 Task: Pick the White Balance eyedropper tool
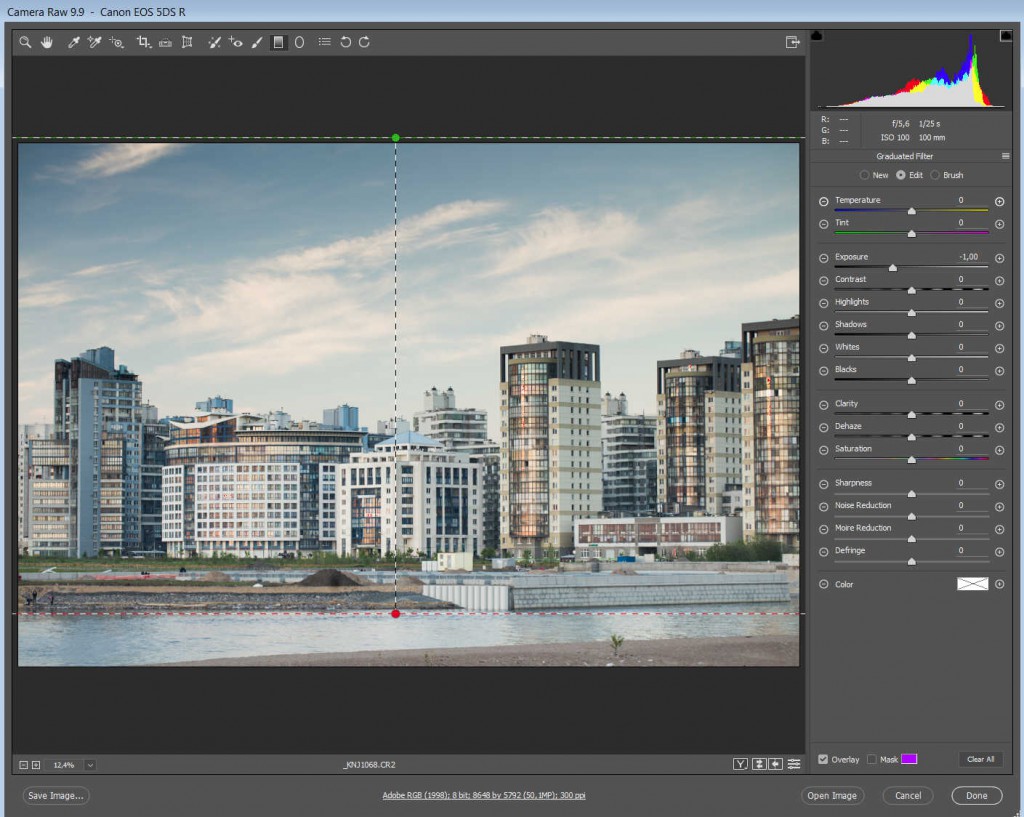73,42
